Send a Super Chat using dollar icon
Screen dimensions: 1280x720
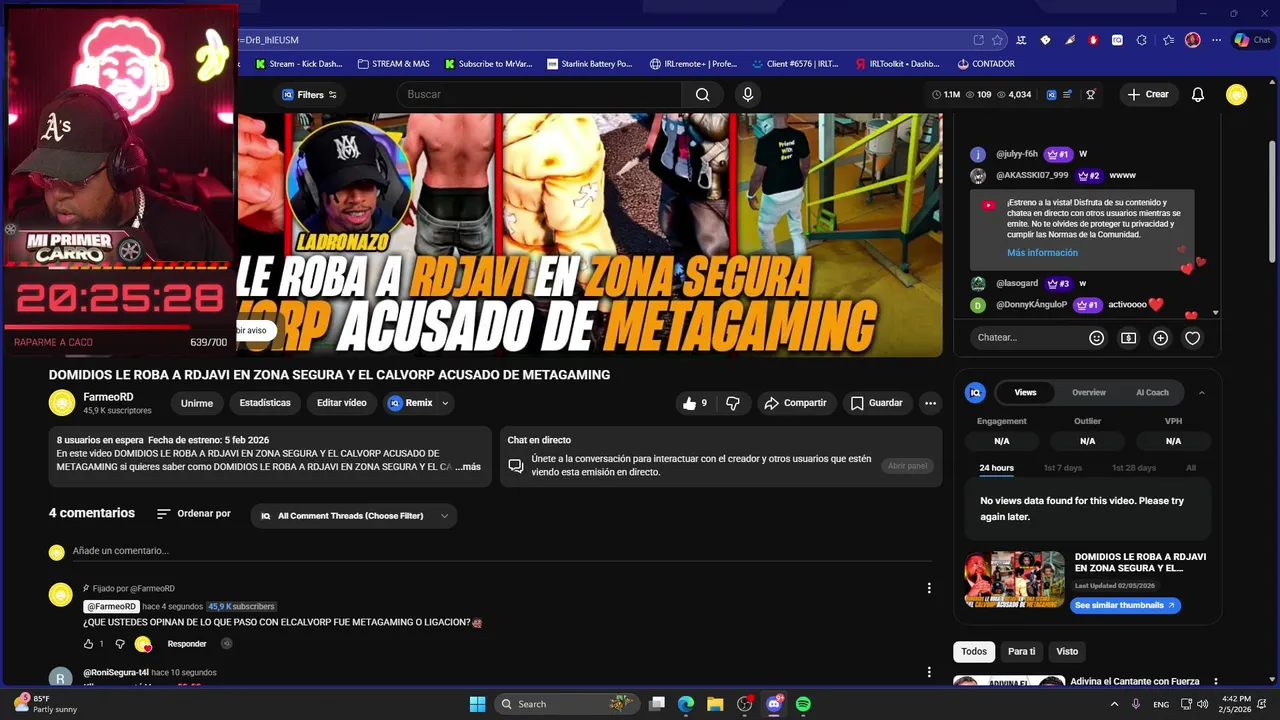[x=1128, y=338]
